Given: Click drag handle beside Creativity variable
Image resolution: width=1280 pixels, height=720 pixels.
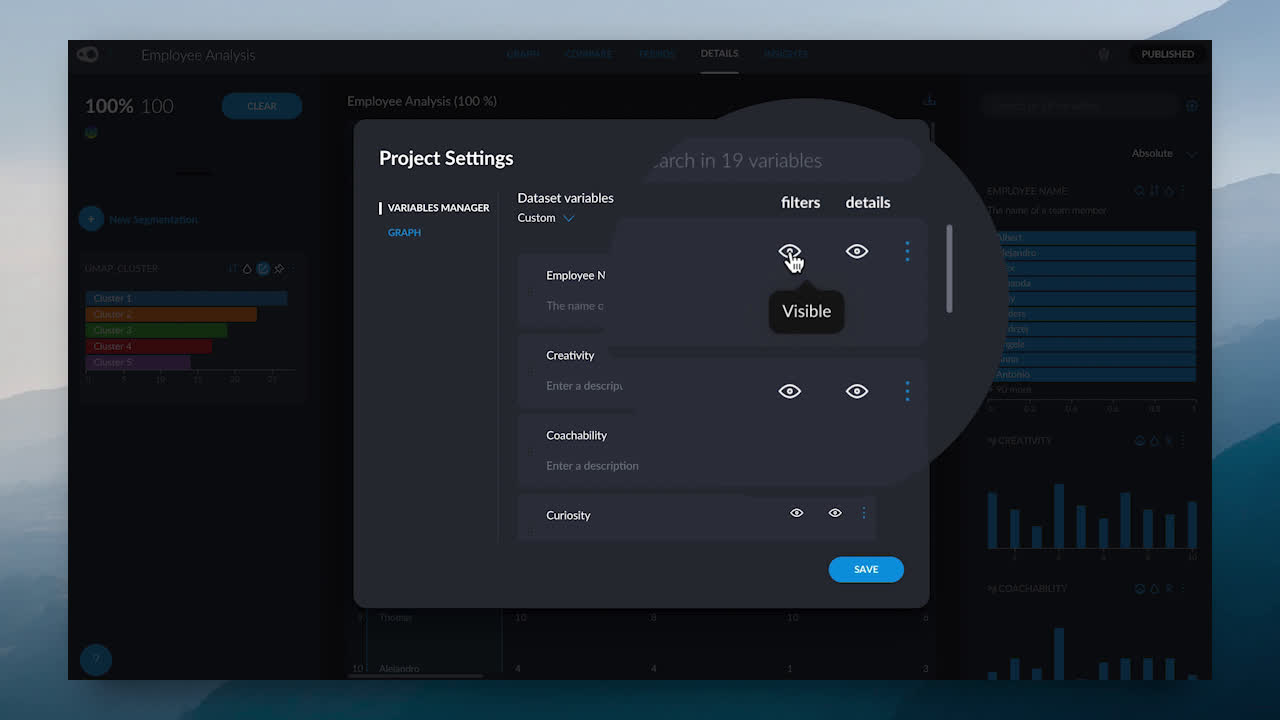Looking at the screenshot, I should [x=530, y=372].
